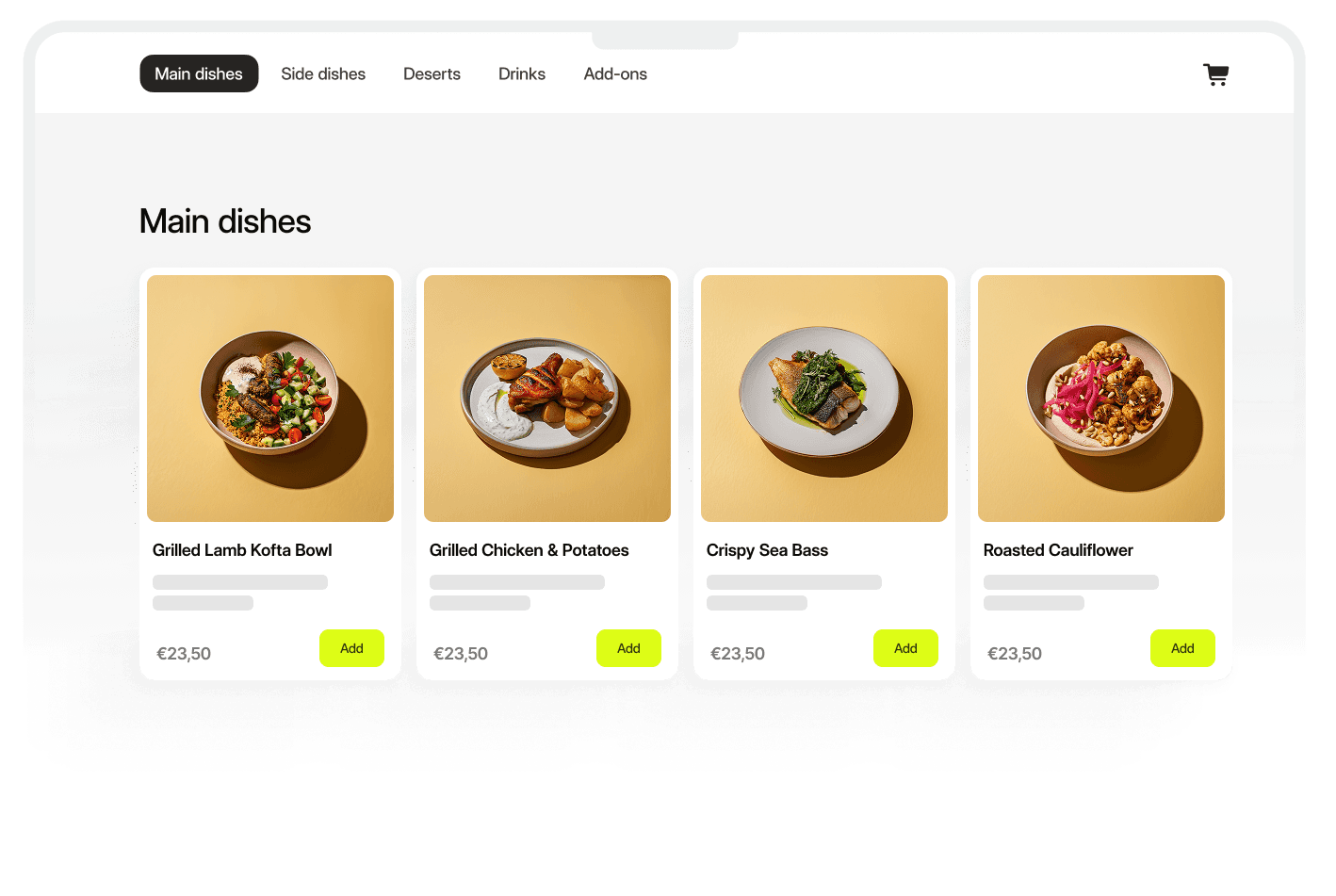Screen dimensions: 1336x896
Task: Open the Deserts tab
Action: (432, 73)
